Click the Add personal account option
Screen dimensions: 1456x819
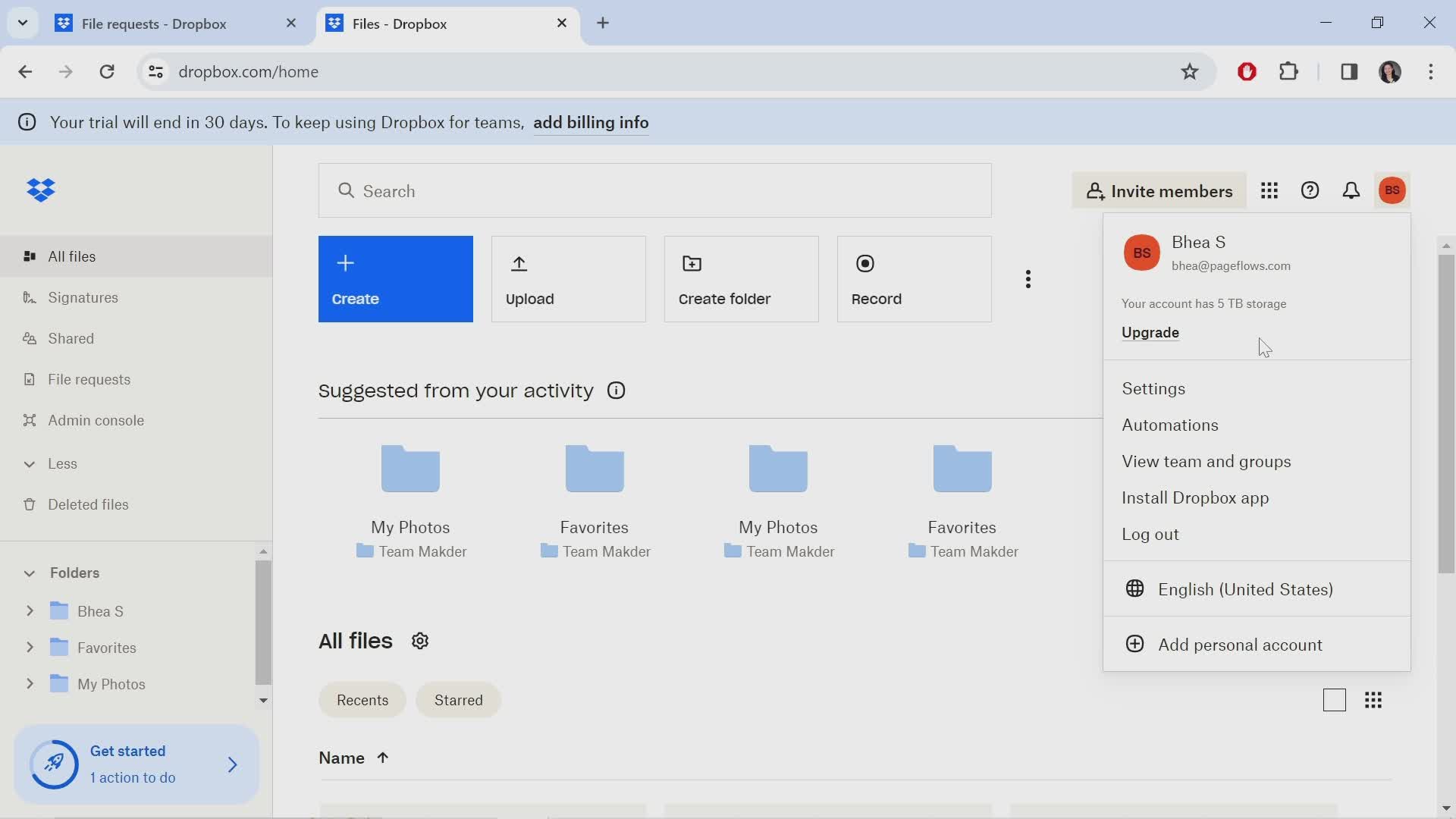1240,643
